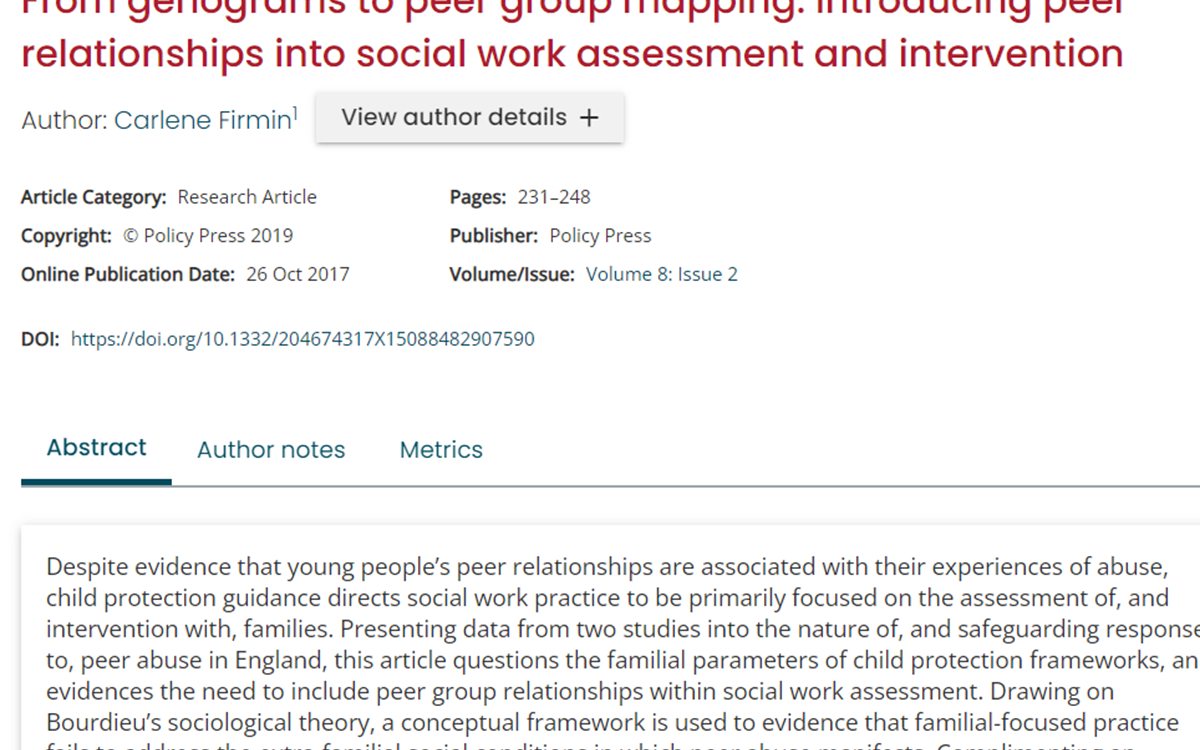Click the bold DOI label
Viewport: 1200px width, 750px height.
40,339
